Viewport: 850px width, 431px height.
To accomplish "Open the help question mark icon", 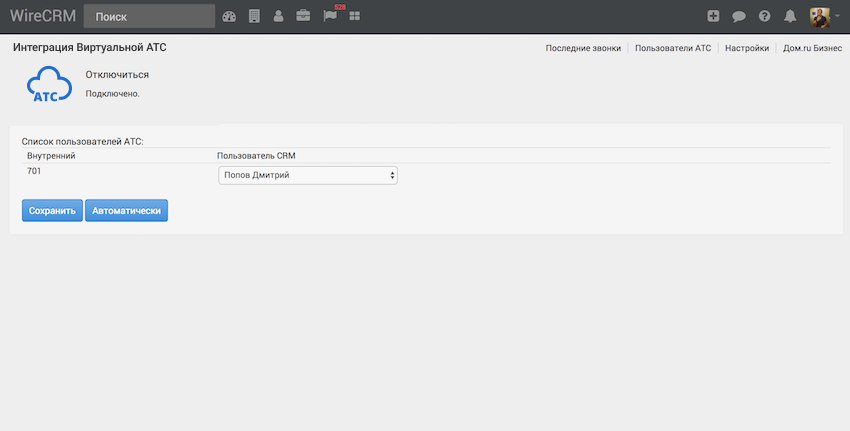I will point(765,16).
